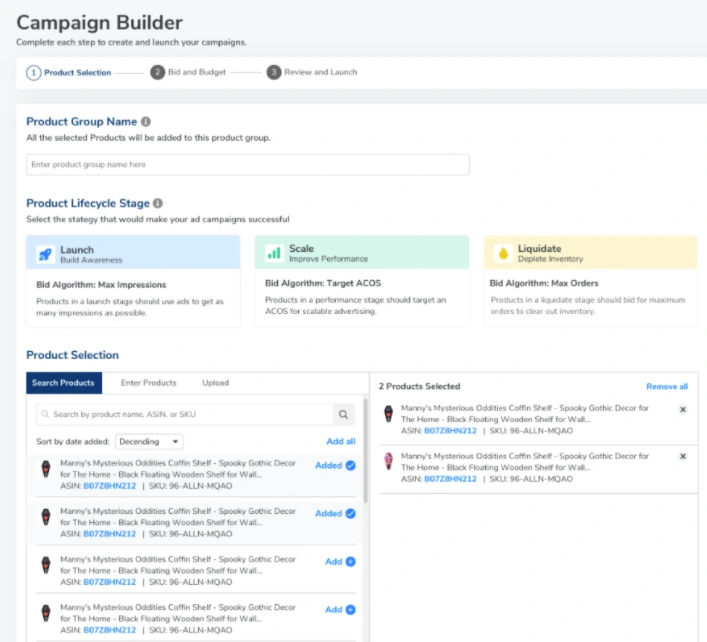This screenshot has width=707, height=642.
Task: Click first selected product's black coffin thumbnail
Action: pyautogui.click(x=388, y=413)
